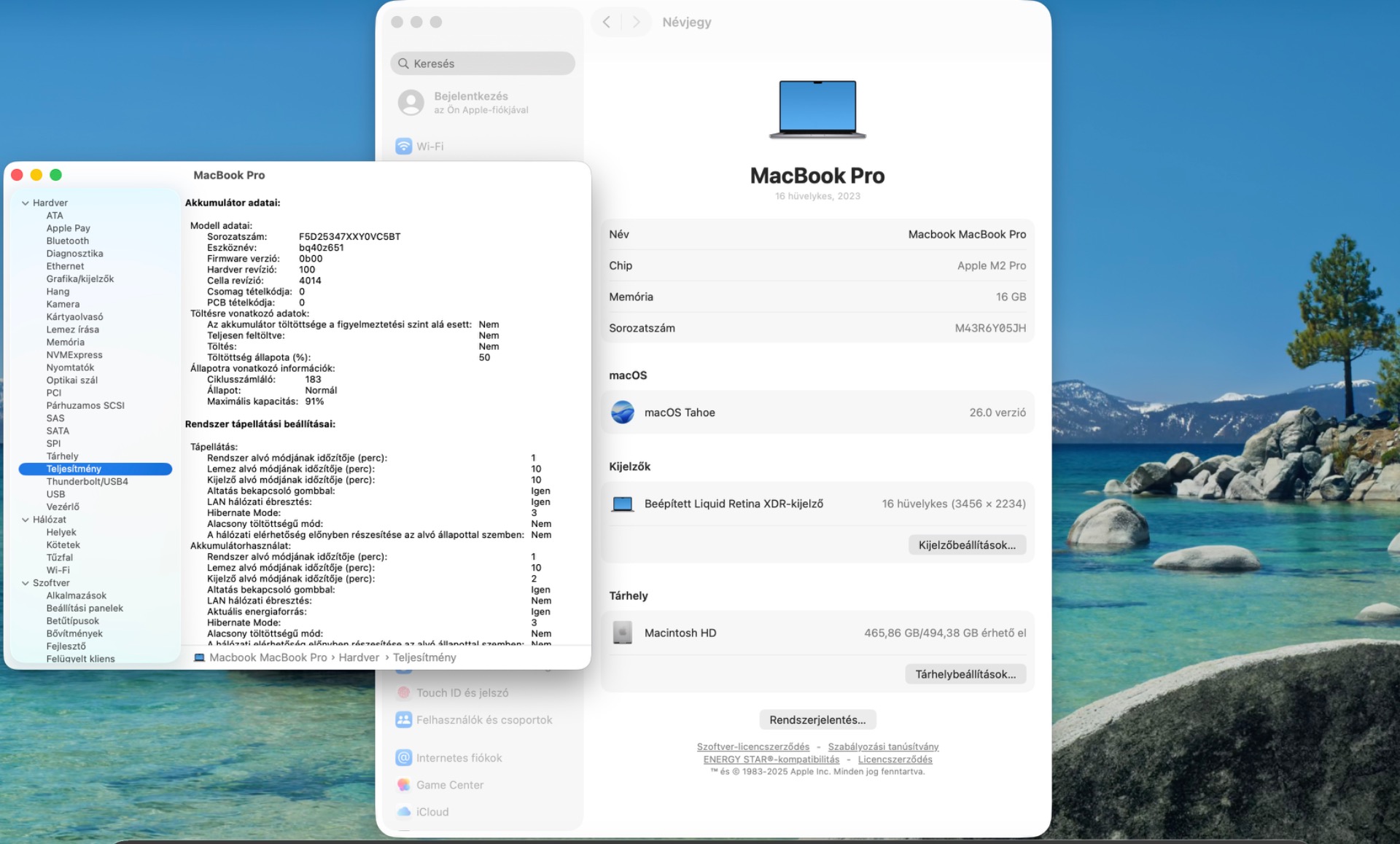The image size is (1400, 844).
Task: Click the iCloud cloud icon
Action: click(403, 812)
